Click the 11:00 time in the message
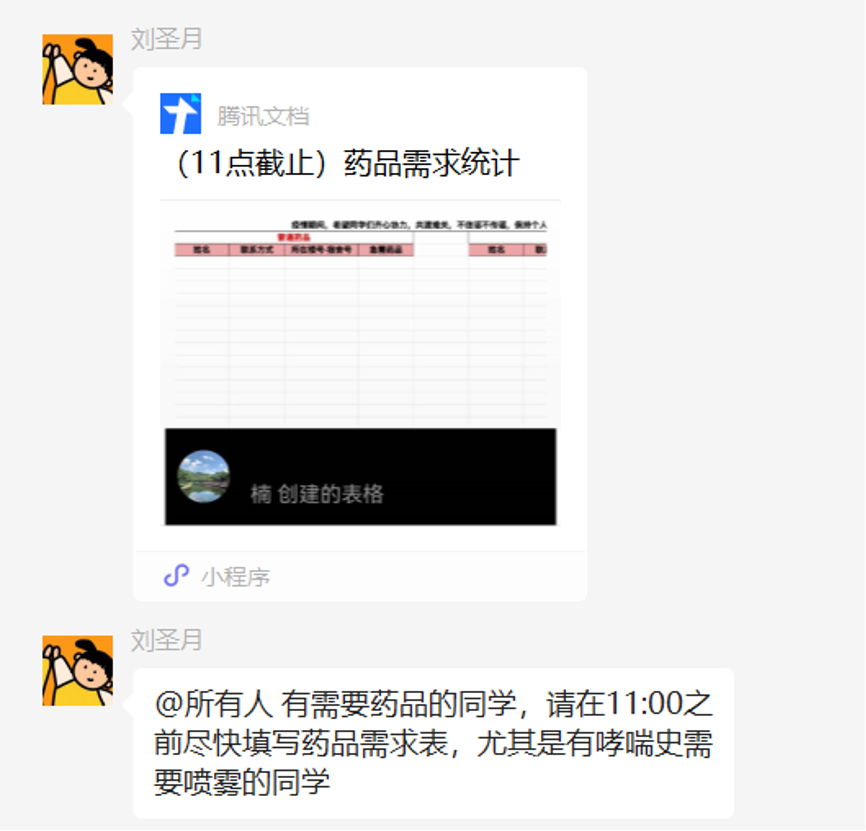Viewport: 866px width, 831px height. pyautogui.click(x=644, y=704)
